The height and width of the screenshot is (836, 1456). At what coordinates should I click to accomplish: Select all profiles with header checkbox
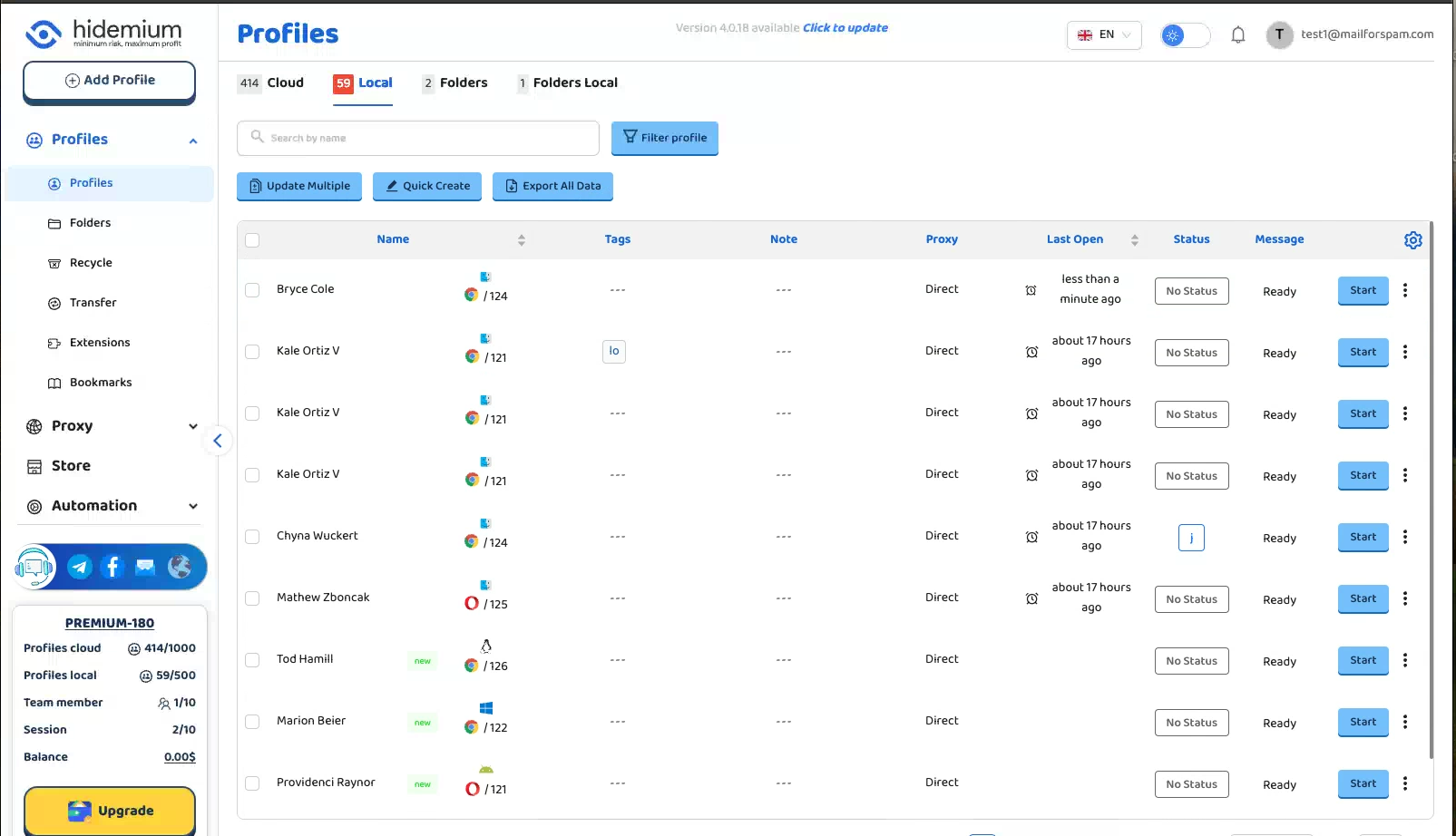(252, 240)
